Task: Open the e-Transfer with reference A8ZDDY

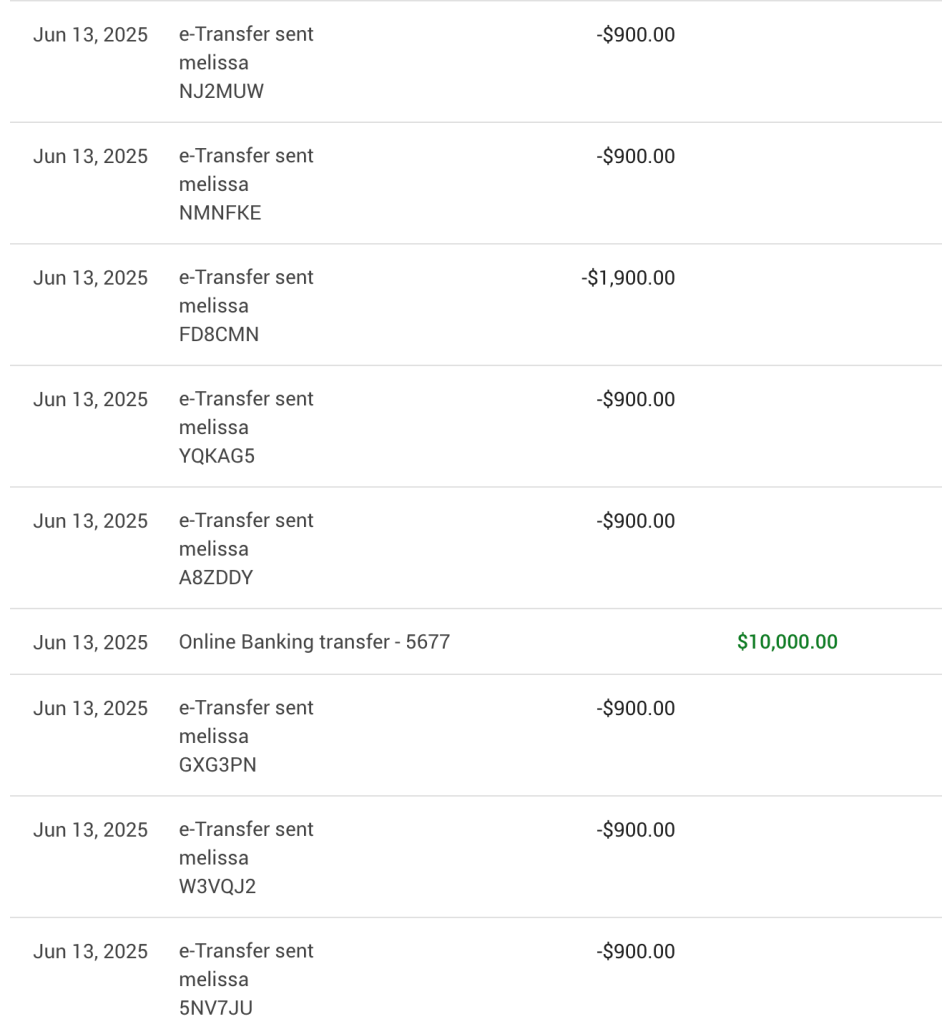Action: click(476, 547)
